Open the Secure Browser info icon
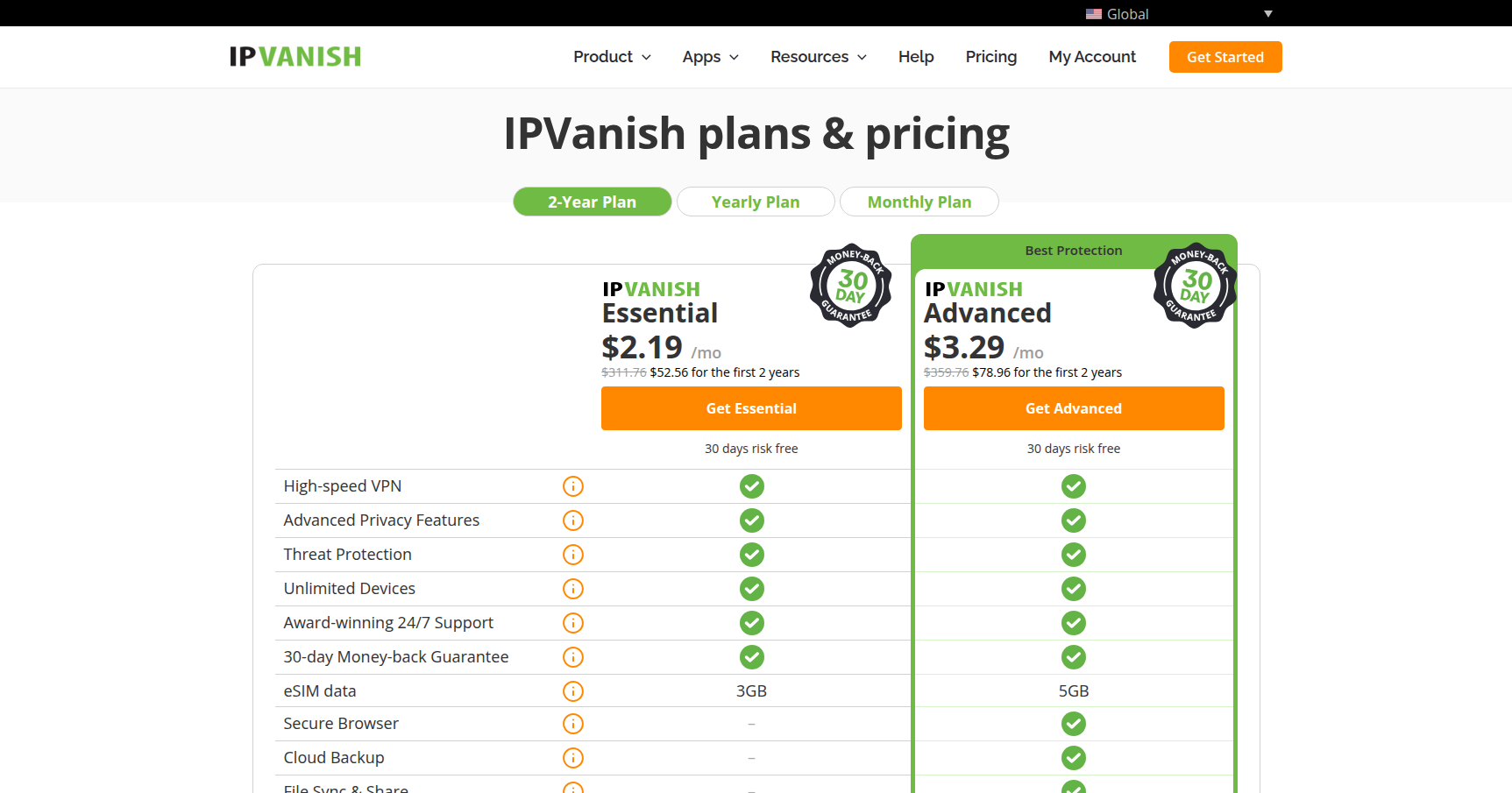 pyautogui.click(x=572, y=724)
